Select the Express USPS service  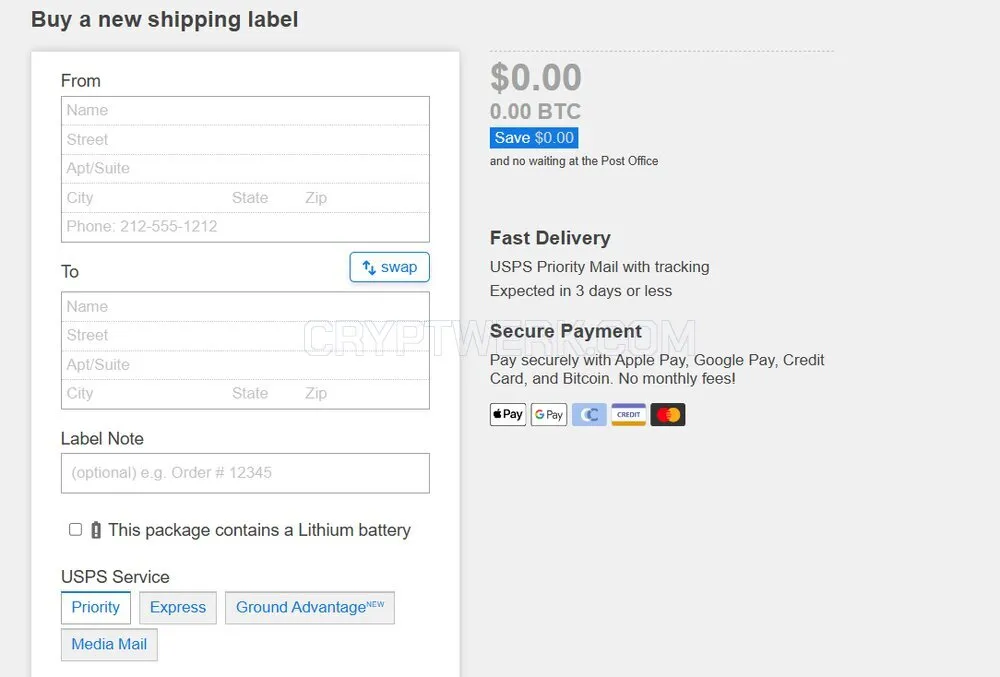(178, 608)
